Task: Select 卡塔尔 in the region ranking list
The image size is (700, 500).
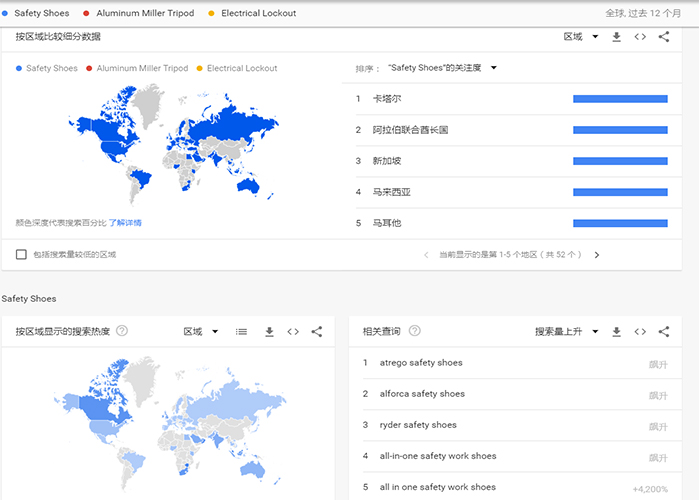Action: (386, 99)
